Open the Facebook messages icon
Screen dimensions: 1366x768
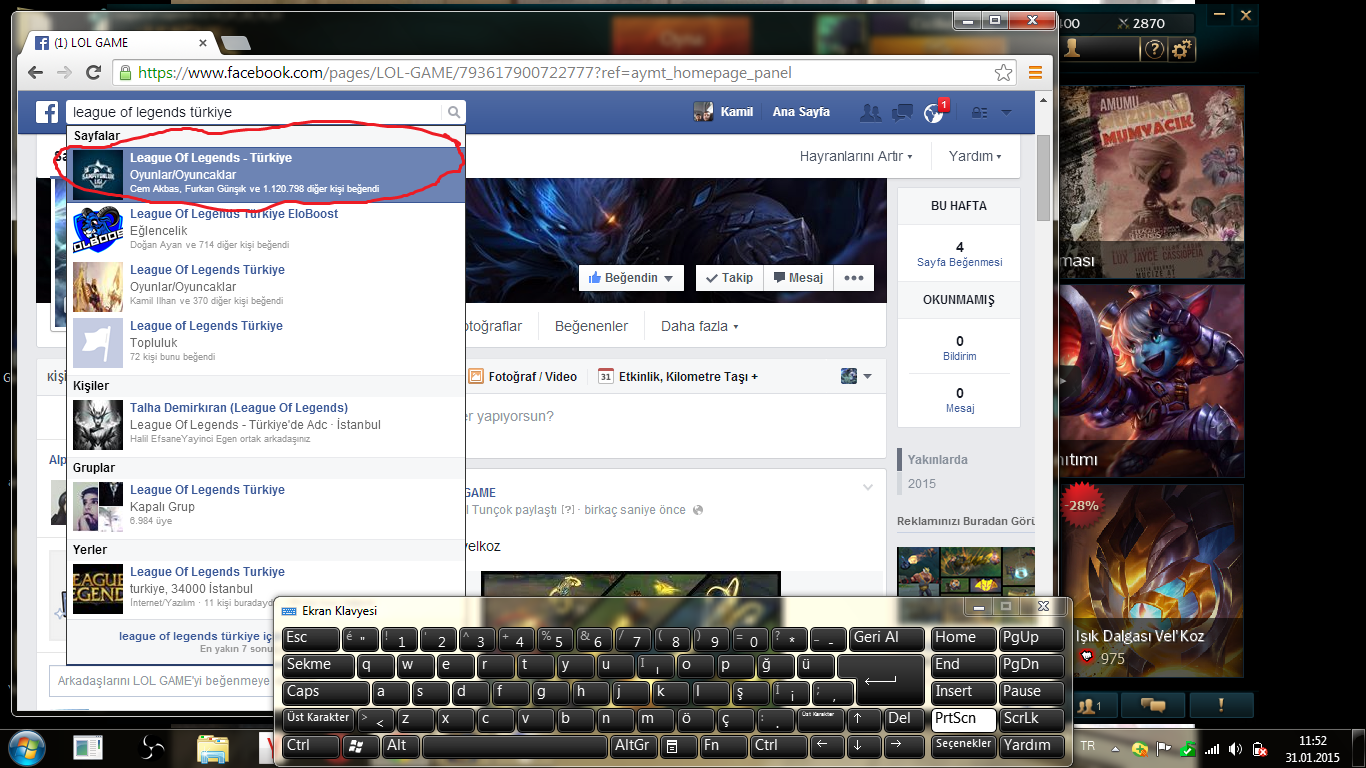[902, 112]
